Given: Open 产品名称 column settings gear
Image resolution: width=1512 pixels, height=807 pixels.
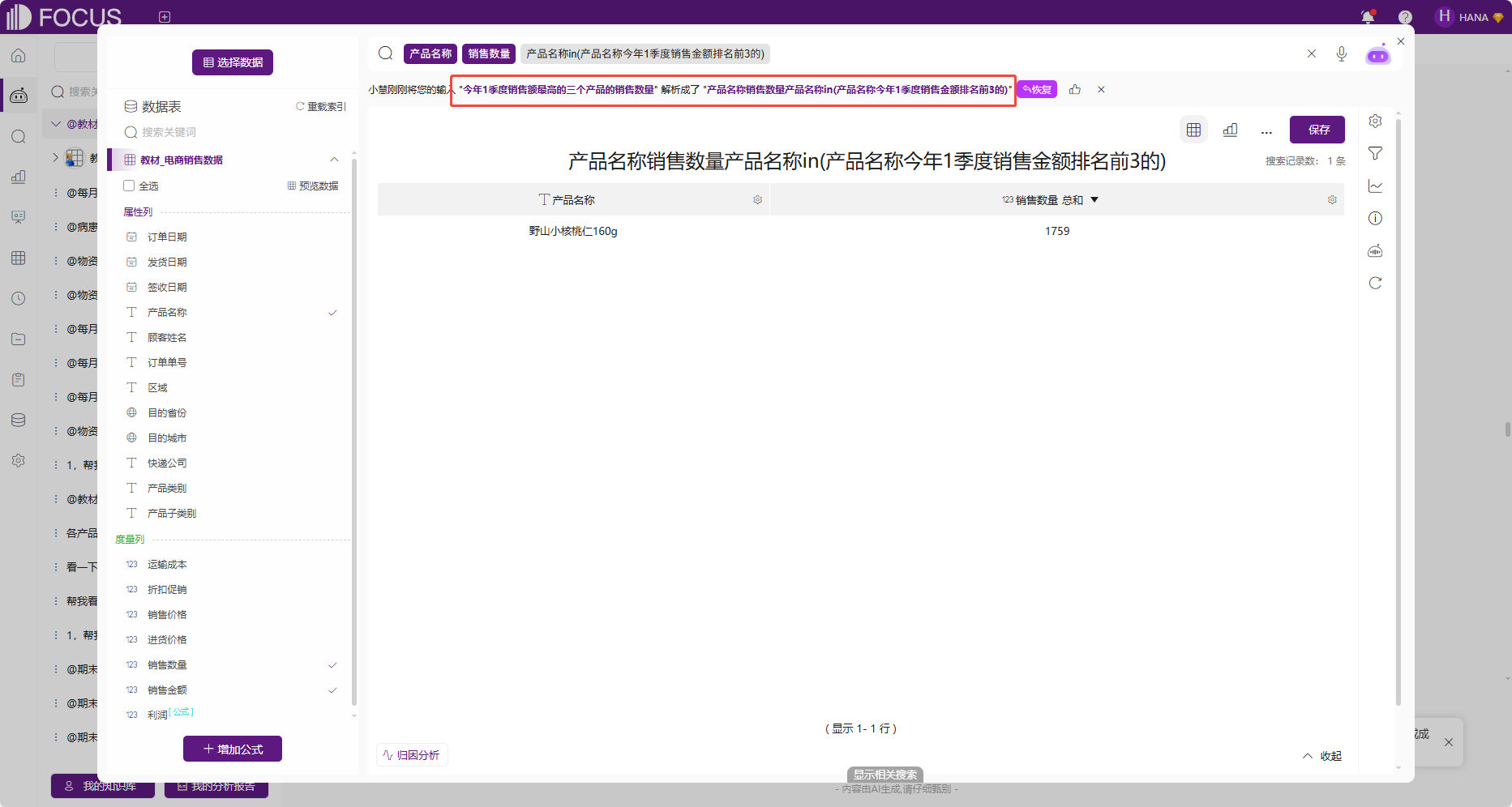Looking at the screenshot, I should coord(757,200).
